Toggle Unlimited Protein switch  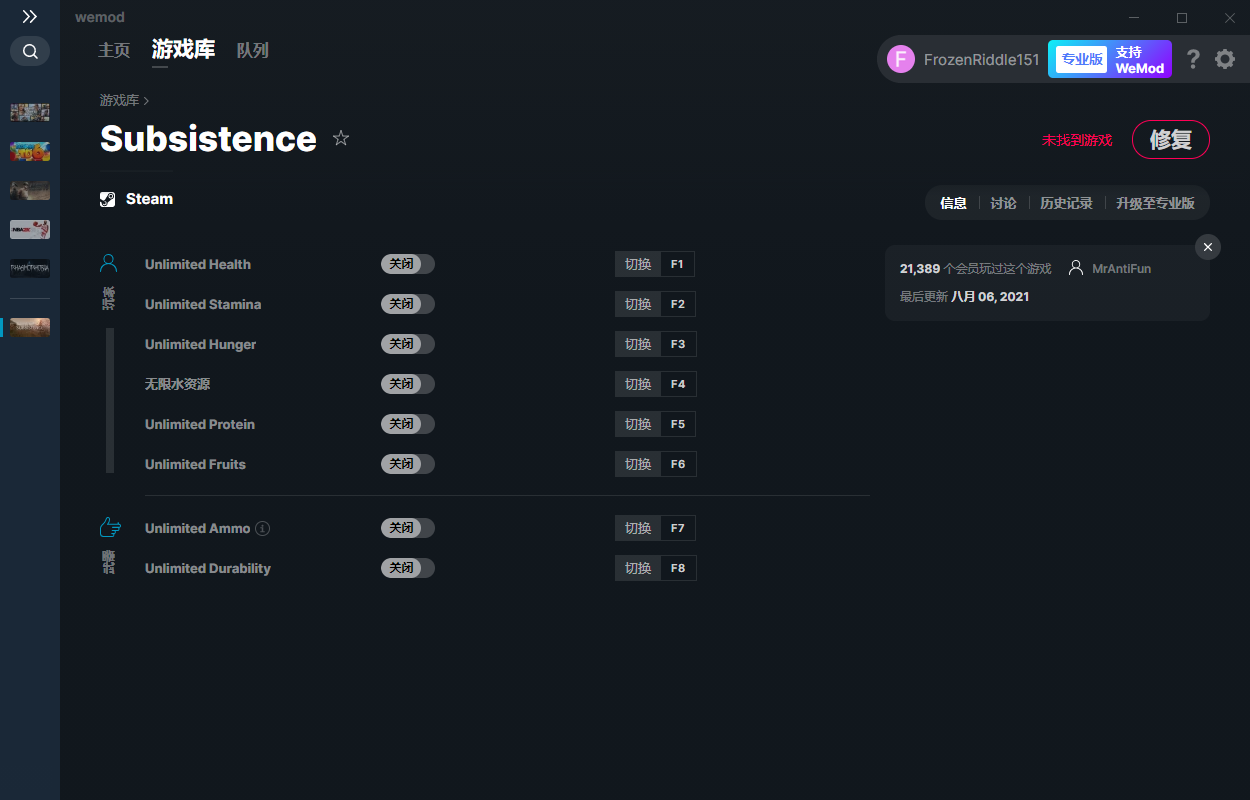(408, 424)
